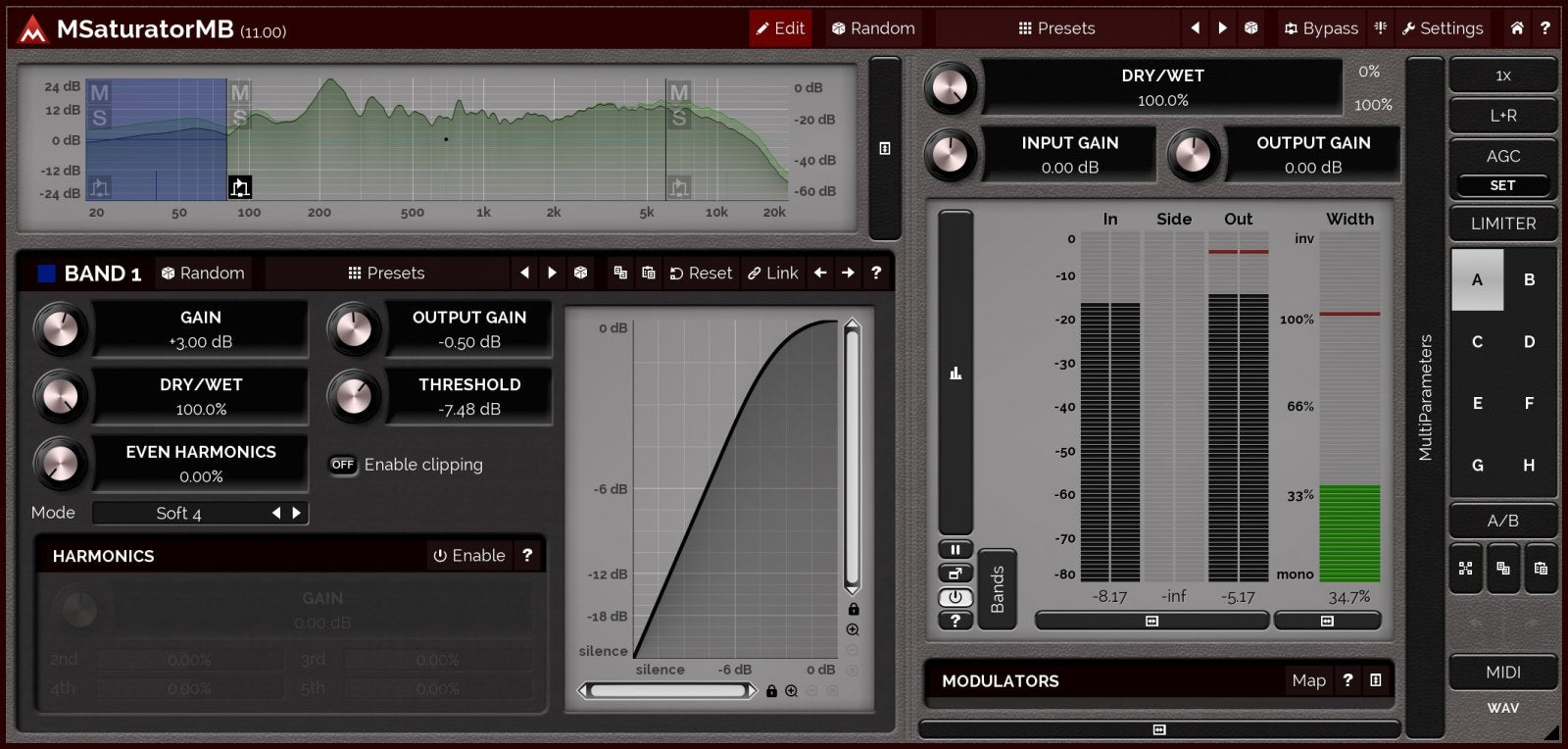This screenshot has width=1568, height=749.
Task: Move Band 1 right with the right arrow
Action: click(848, 273)
